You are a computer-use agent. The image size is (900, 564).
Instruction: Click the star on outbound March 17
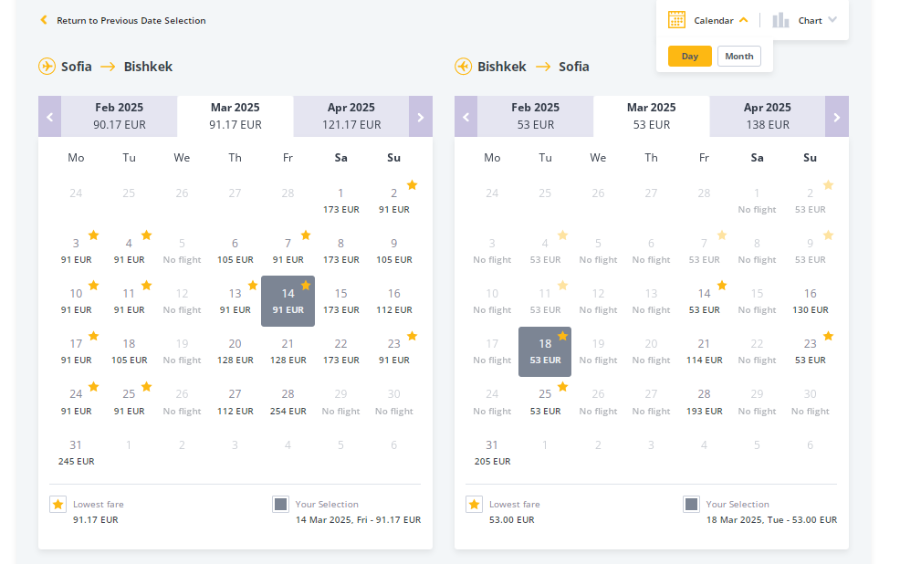94,336
